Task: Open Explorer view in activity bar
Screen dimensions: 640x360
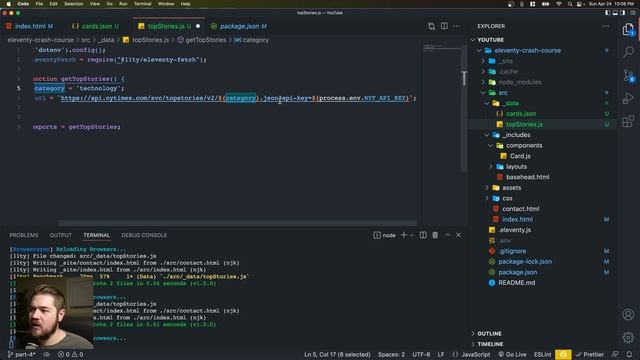Action: [628, 29]
